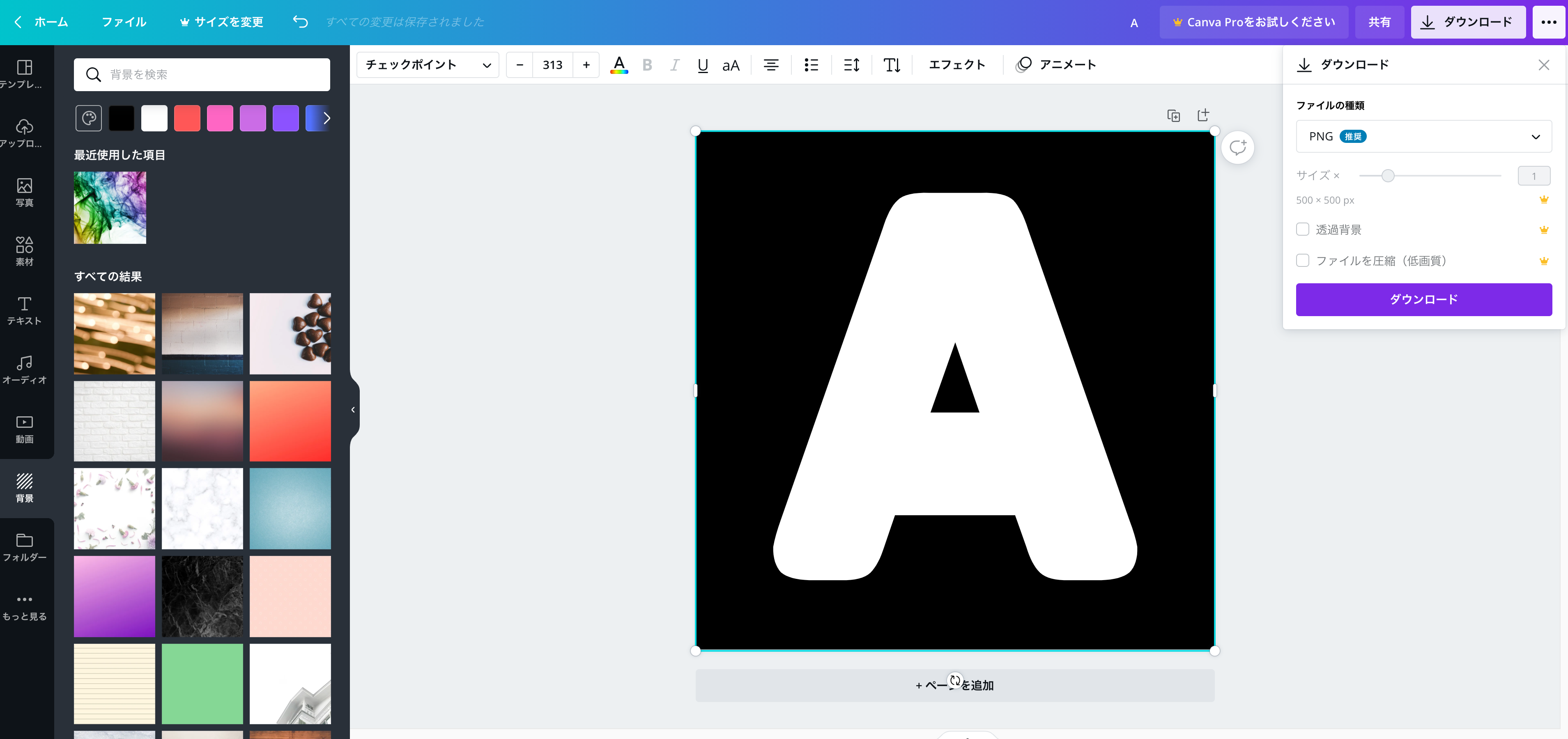Increase font size with plus
1568x739 pixels.
tap(586, 64)
